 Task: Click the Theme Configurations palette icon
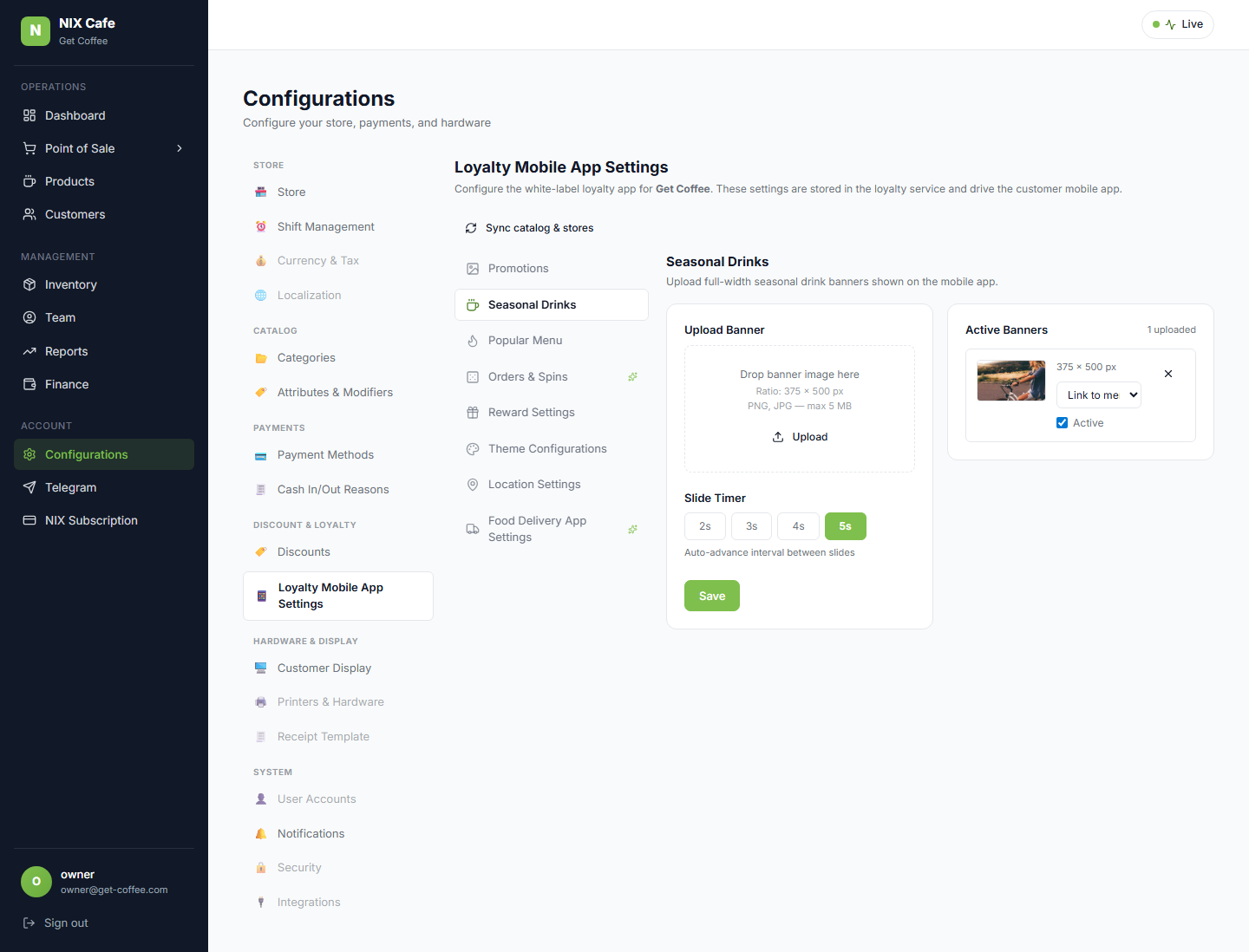[x=473, y=449]
